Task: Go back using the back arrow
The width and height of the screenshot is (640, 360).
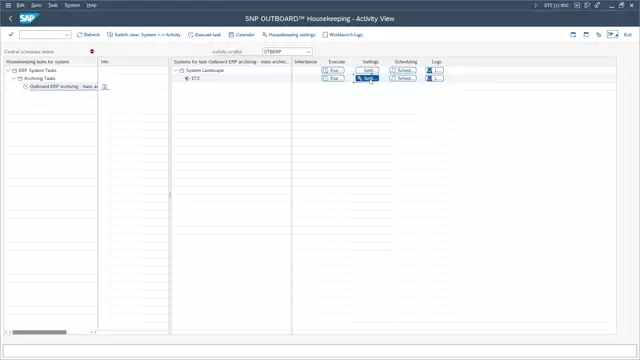Action: [11, 18]
